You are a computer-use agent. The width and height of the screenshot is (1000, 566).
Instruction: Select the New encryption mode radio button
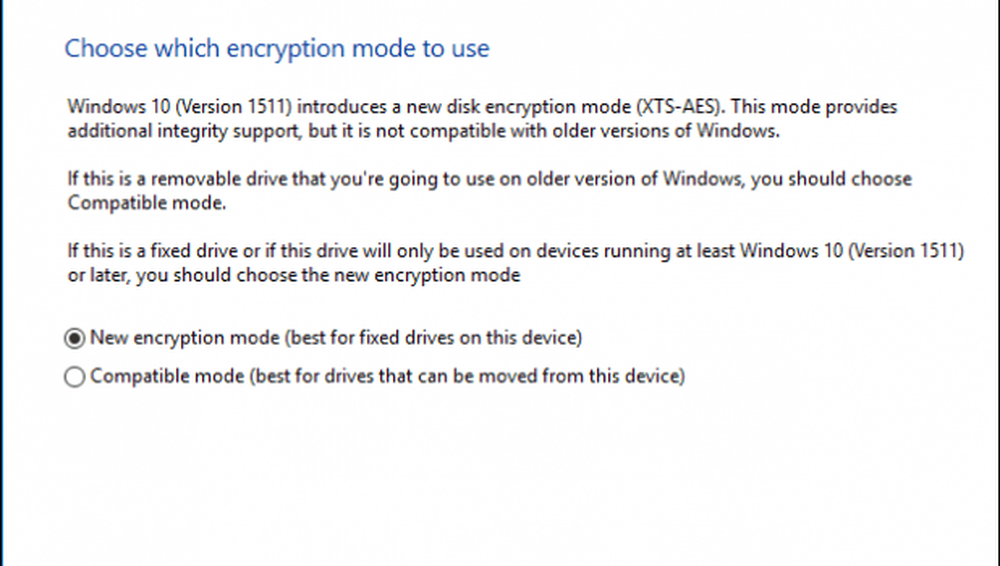tap(75, 338)
